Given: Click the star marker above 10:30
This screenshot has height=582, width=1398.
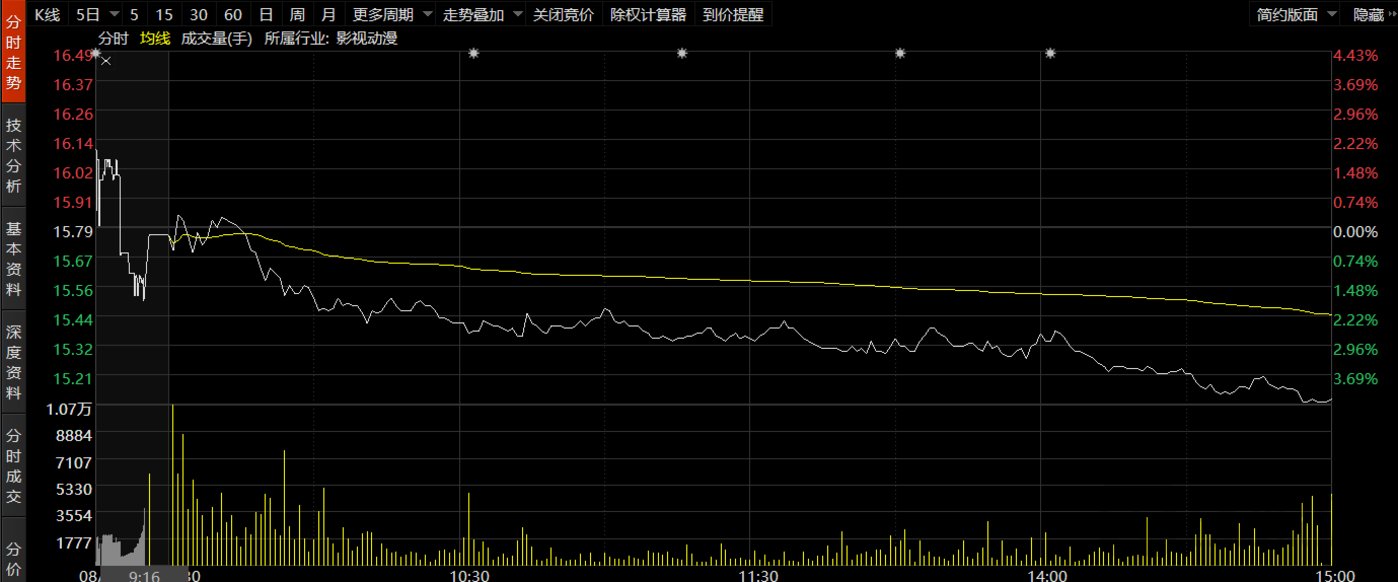Looking at the screenshot, I should point(473,53).
